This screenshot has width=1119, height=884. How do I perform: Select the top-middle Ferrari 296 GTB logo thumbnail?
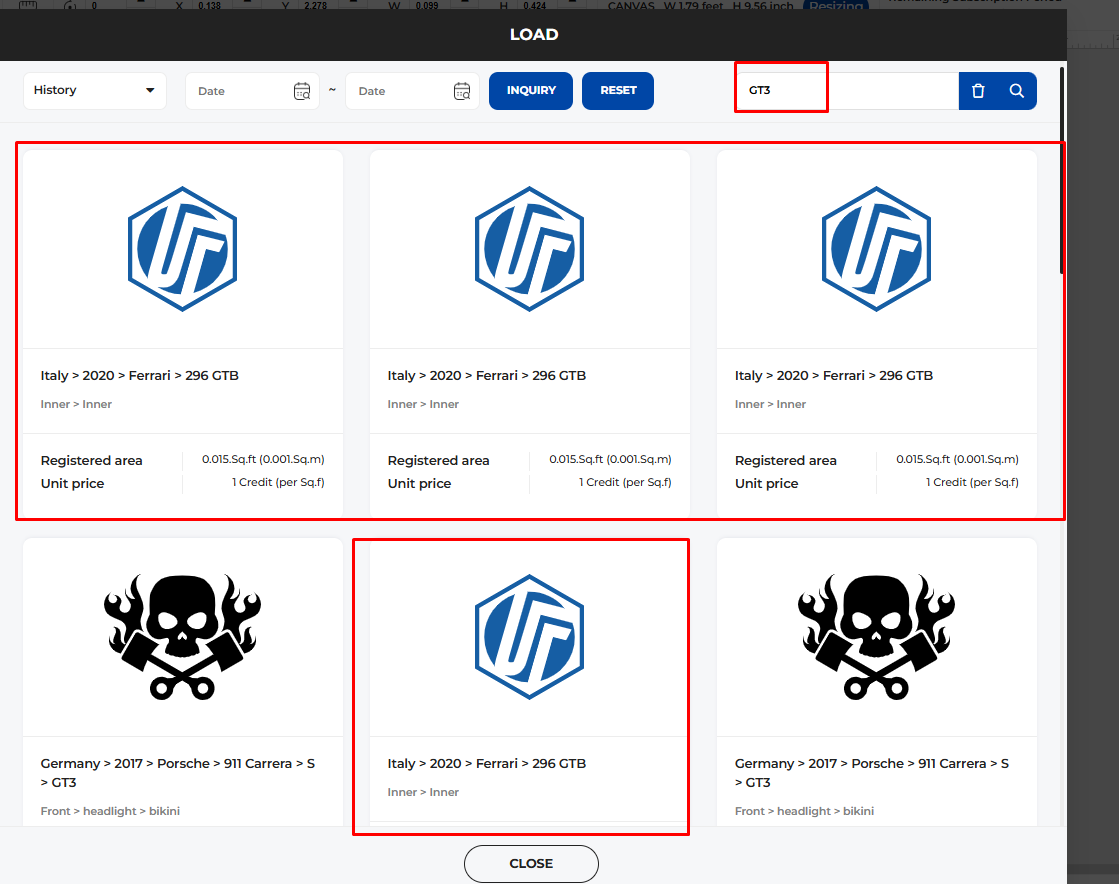(x=530, y=249)
